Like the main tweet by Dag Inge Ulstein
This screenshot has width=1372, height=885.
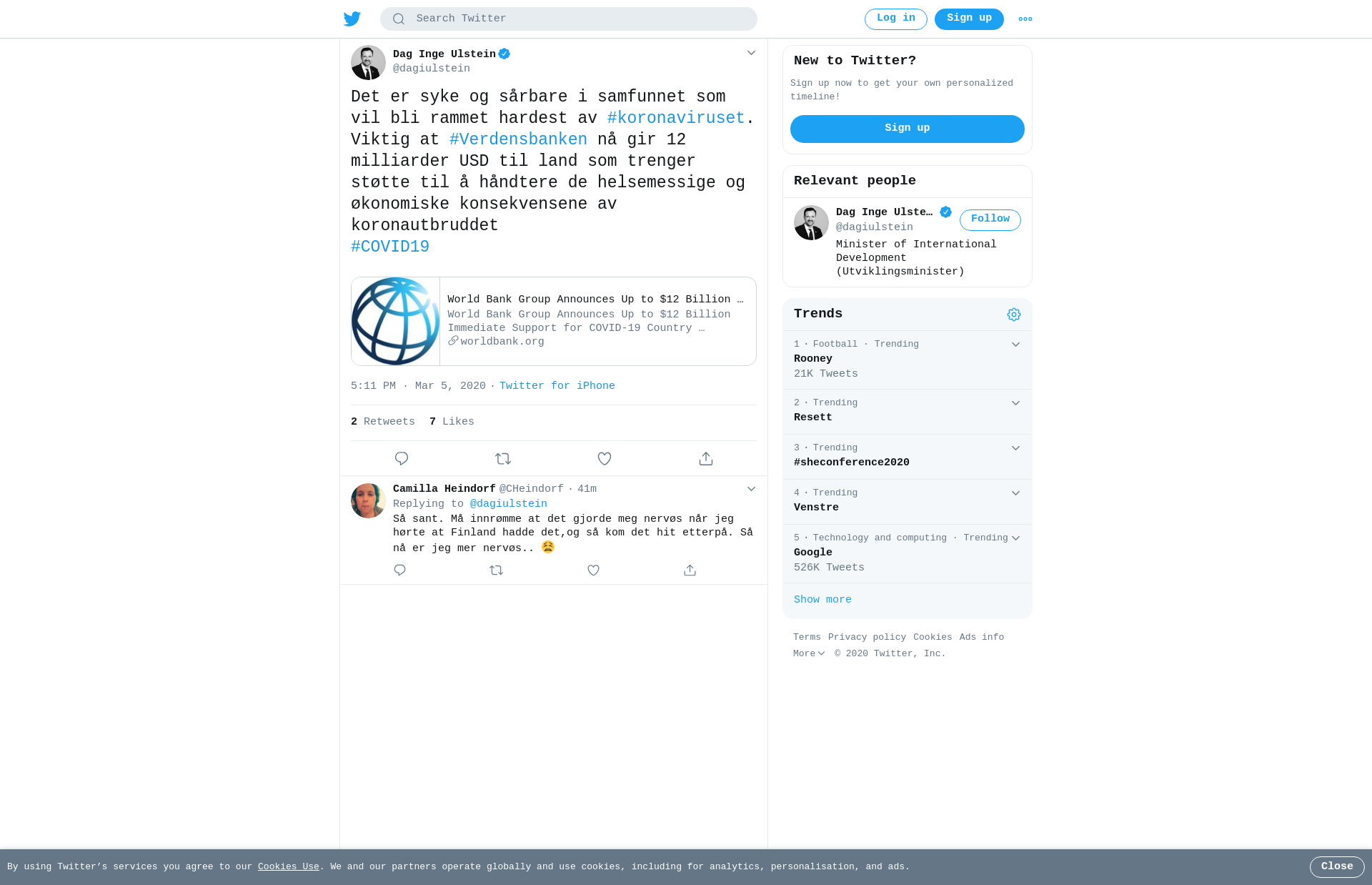coord(605,458)
